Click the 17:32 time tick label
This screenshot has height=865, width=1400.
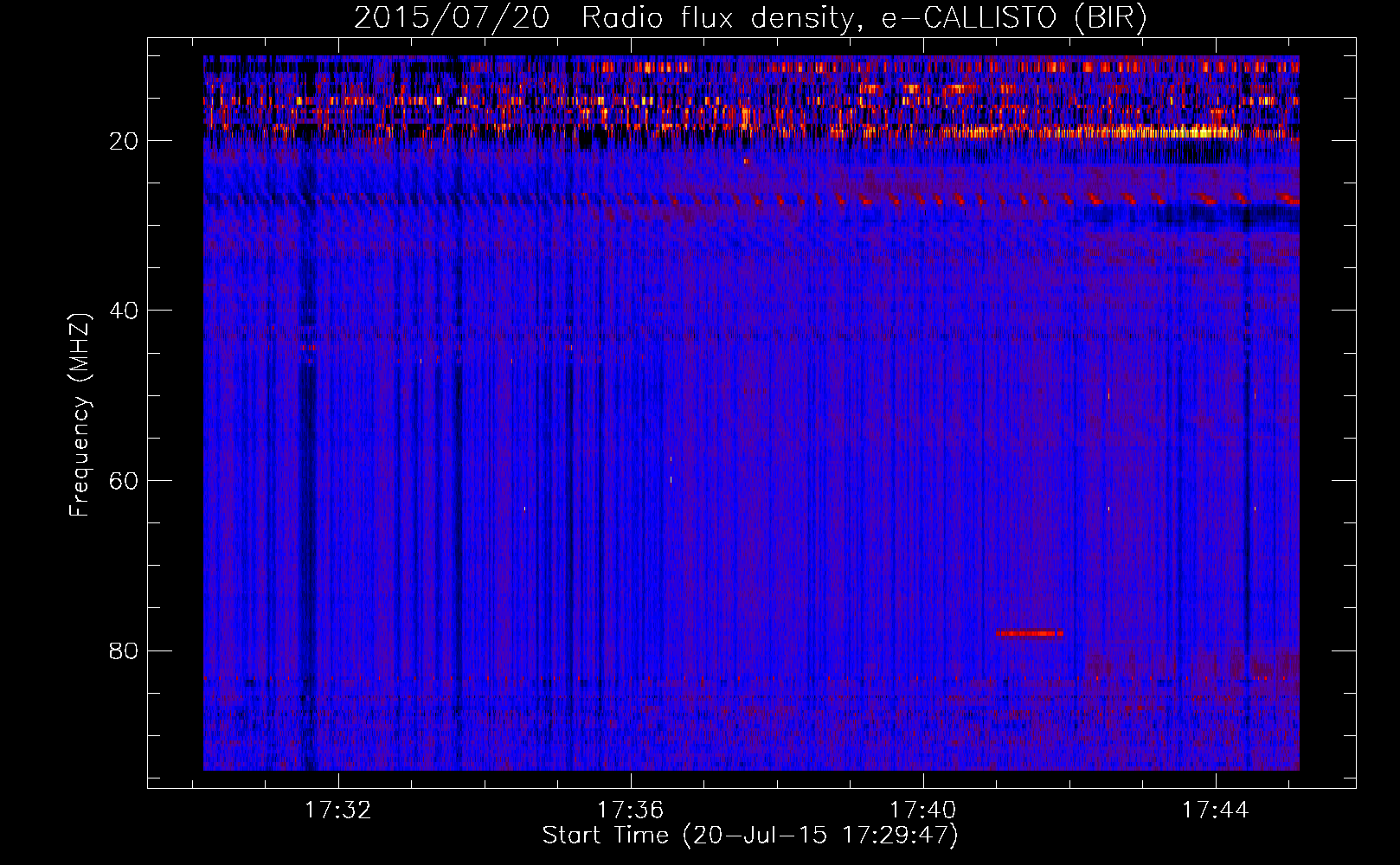point(337,810)
